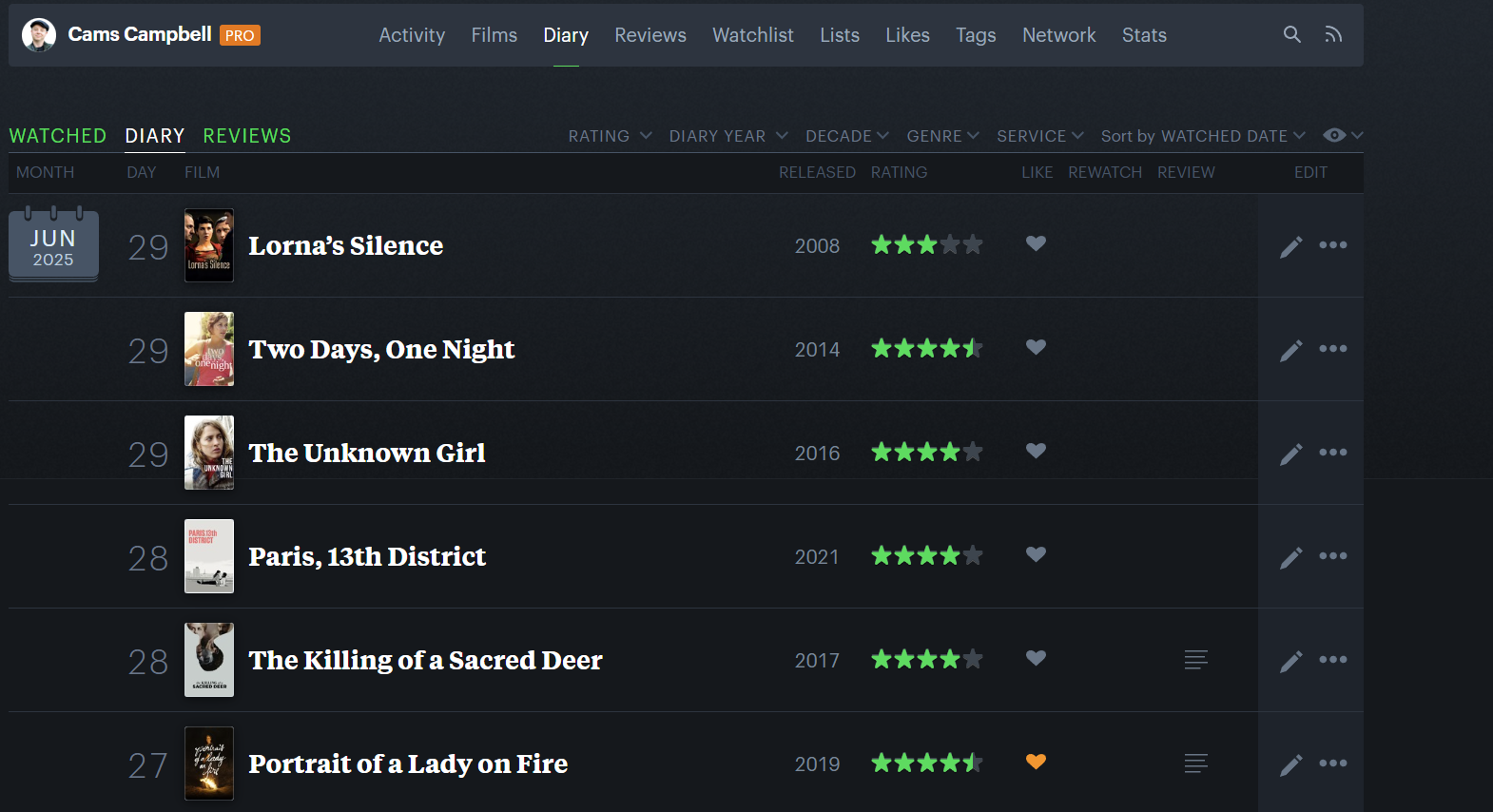Open the DIARY YEAR dropdown
The width and height of the screenshot is (1493, 812).
click(727, 136)
